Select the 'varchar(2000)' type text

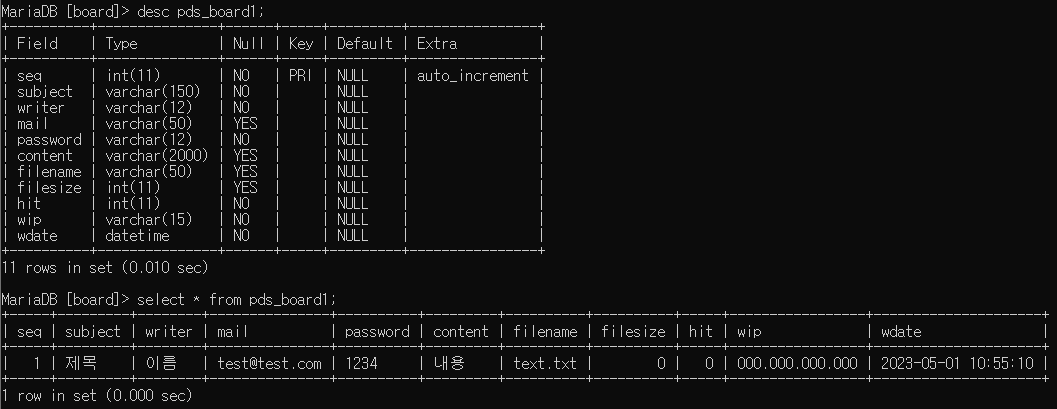click(x=157, y=156)
